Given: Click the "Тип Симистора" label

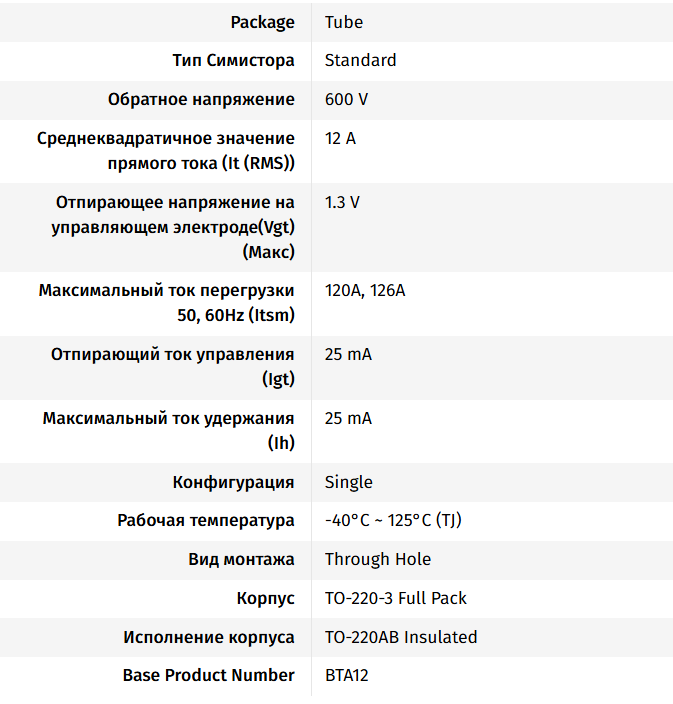Looking at the screenshot, I should [234, 60].
